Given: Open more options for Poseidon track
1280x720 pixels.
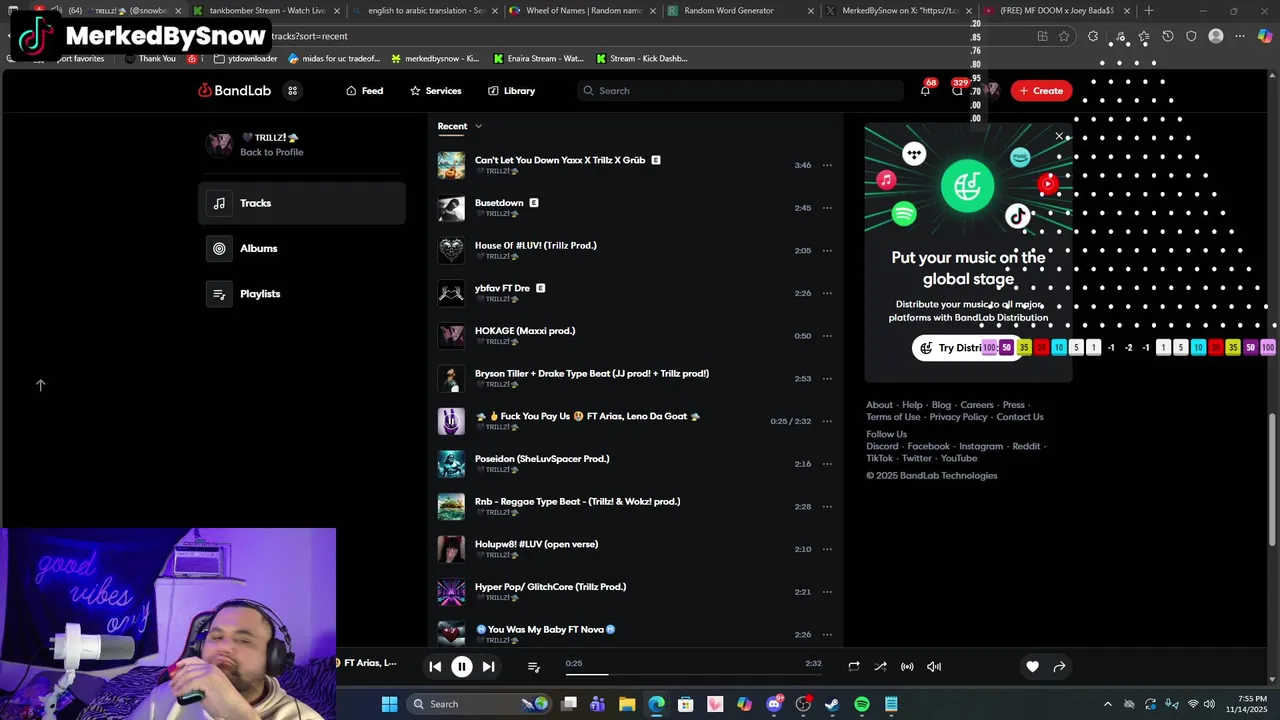Looking at the screenshot, I should [x=827, y=464].
